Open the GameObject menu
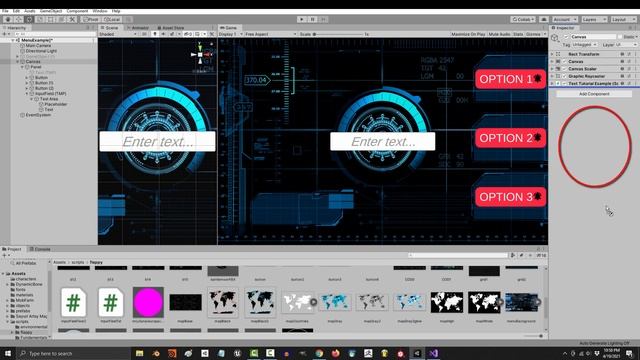Image resolution: width=640 pixels, height=360 pixels. [x=51, y=11]
